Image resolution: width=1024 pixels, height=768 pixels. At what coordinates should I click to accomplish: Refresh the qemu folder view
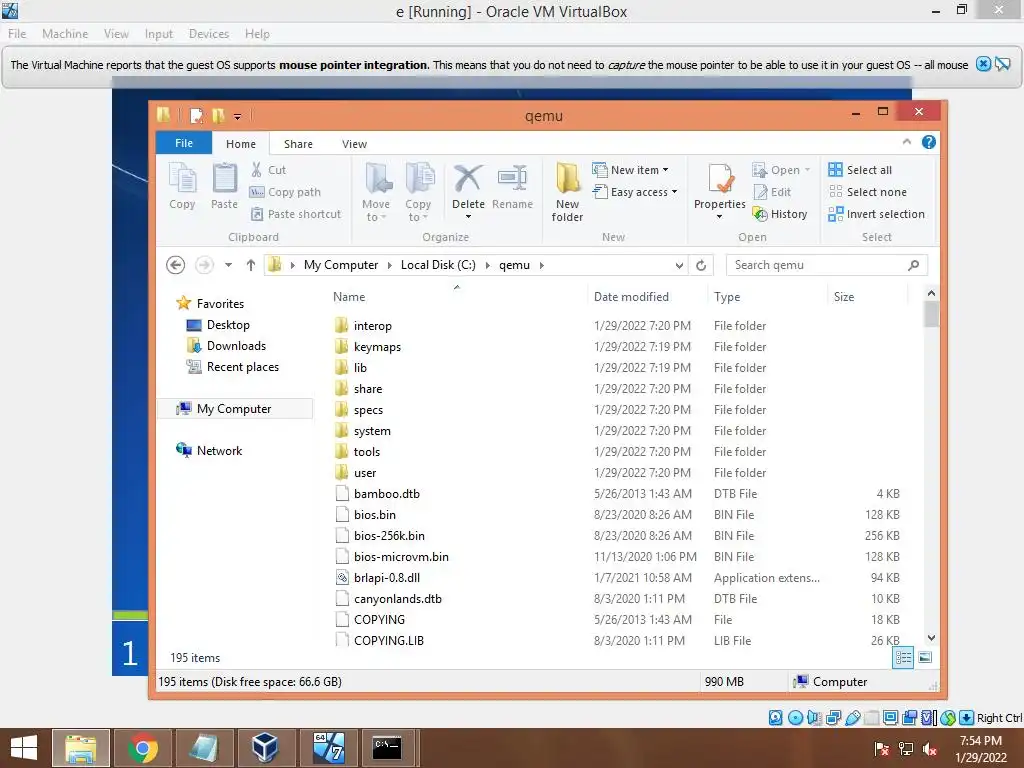[x=701, y=265]
